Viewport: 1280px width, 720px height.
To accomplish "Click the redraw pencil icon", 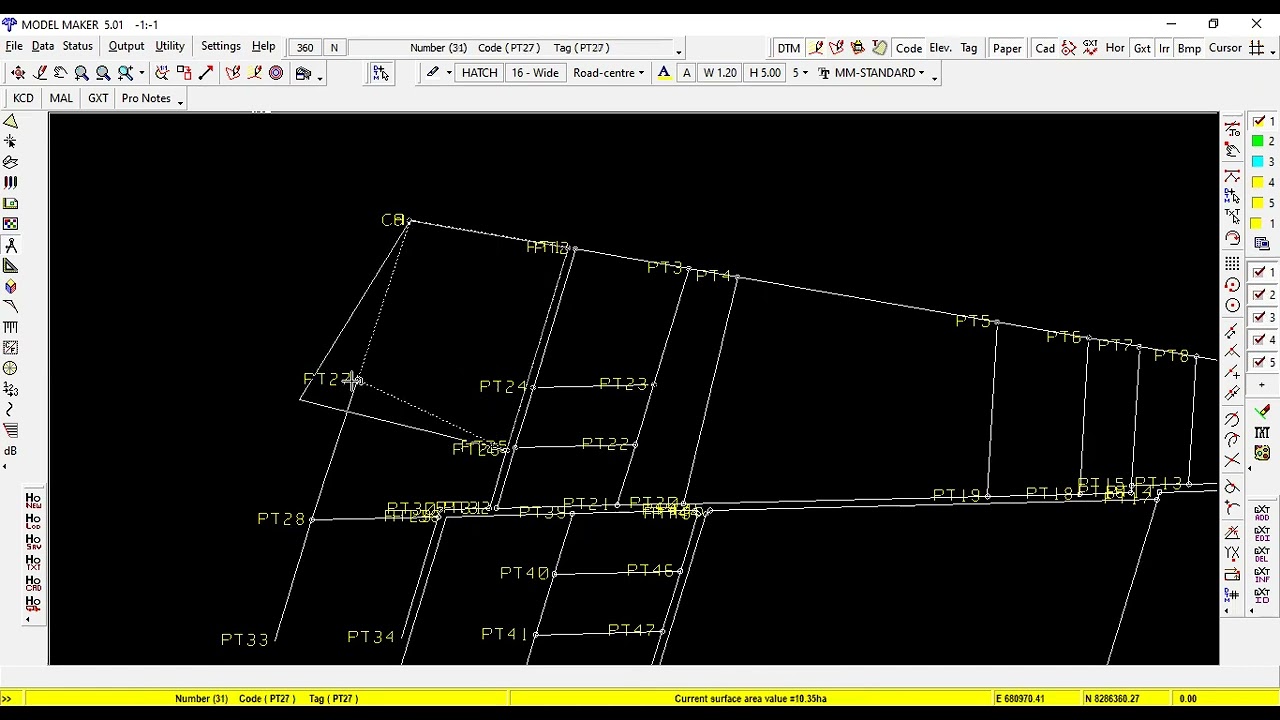I will point(40,73).
